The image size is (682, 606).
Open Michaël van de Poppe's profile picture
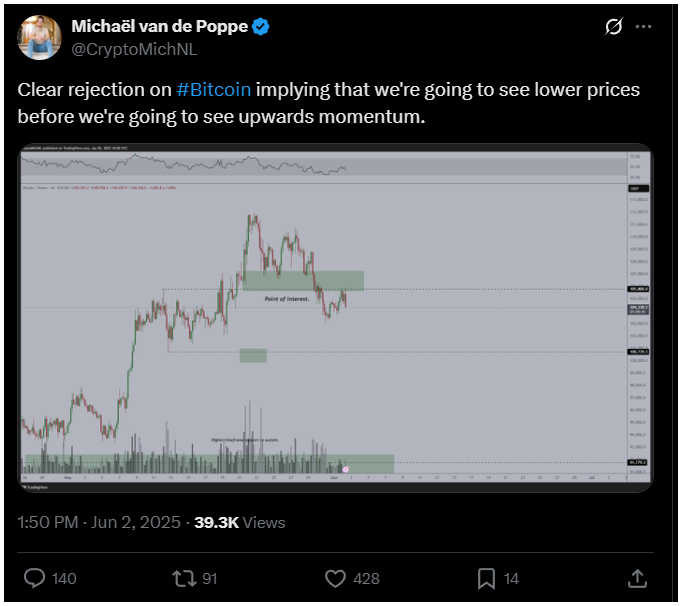[39, 37]
